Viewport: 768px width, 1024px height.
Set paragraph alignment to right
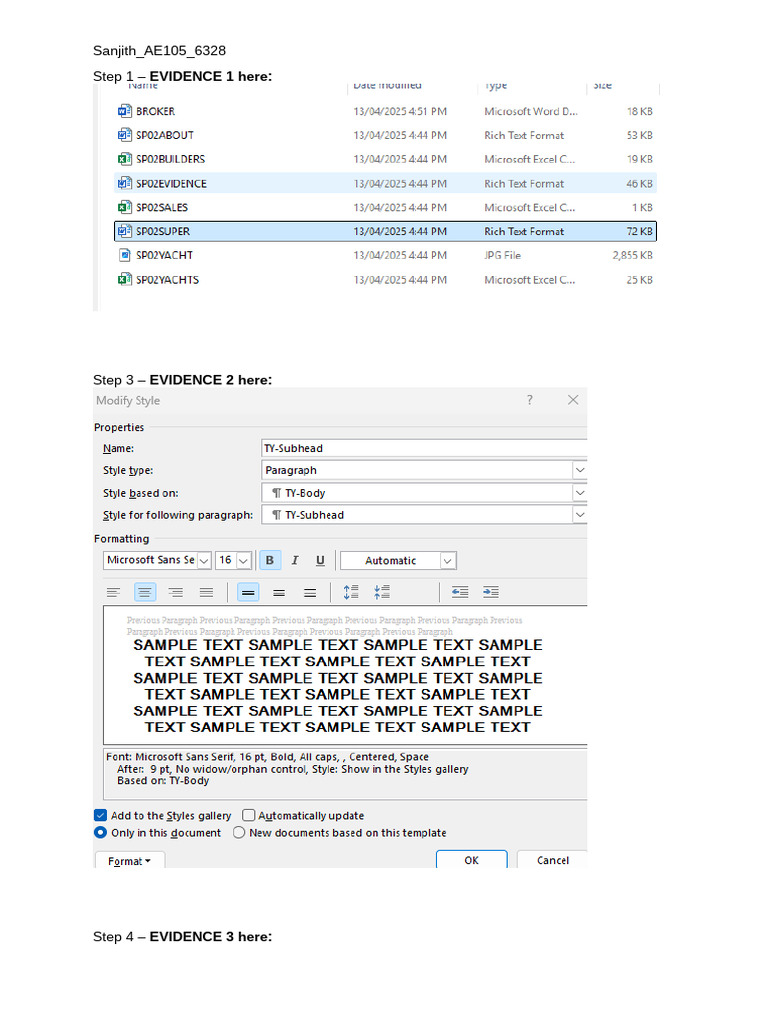176,592
